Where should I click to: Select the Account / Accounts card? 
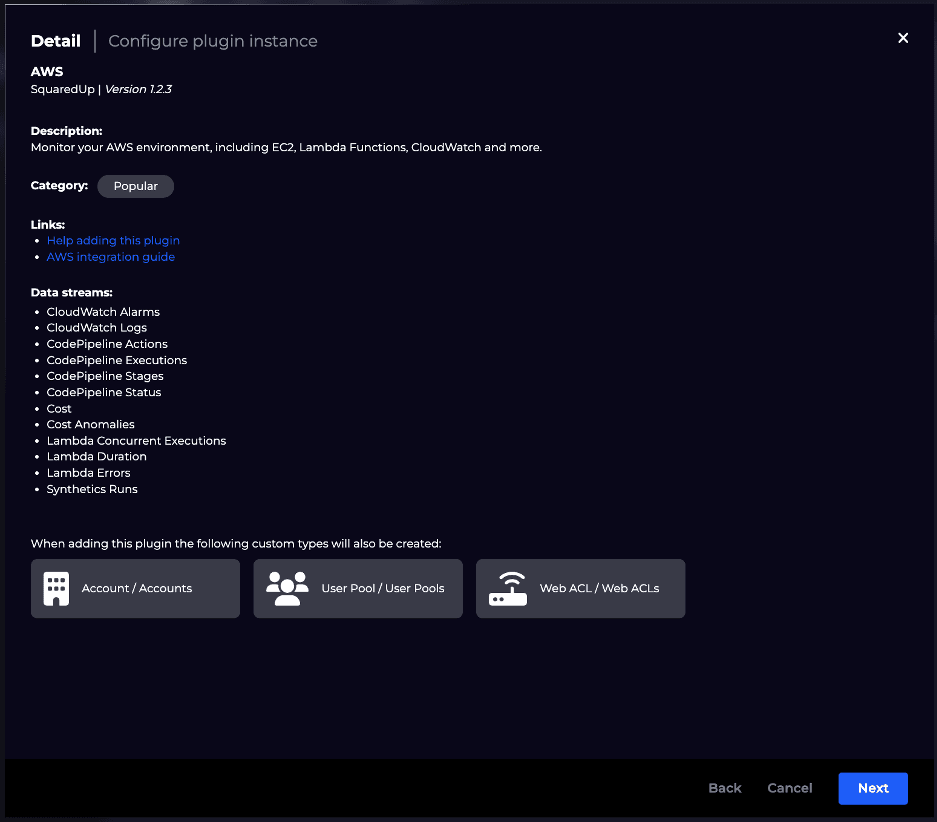coord(135,588)
